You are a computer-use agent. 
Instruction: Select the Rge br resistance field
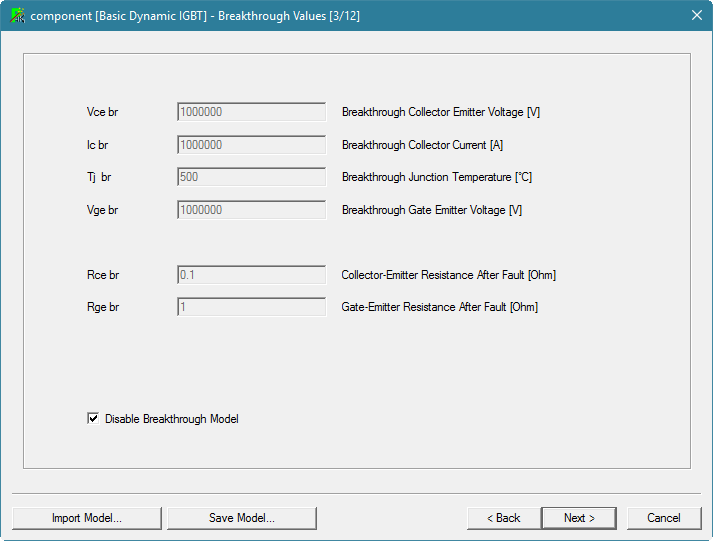point(251,307)
